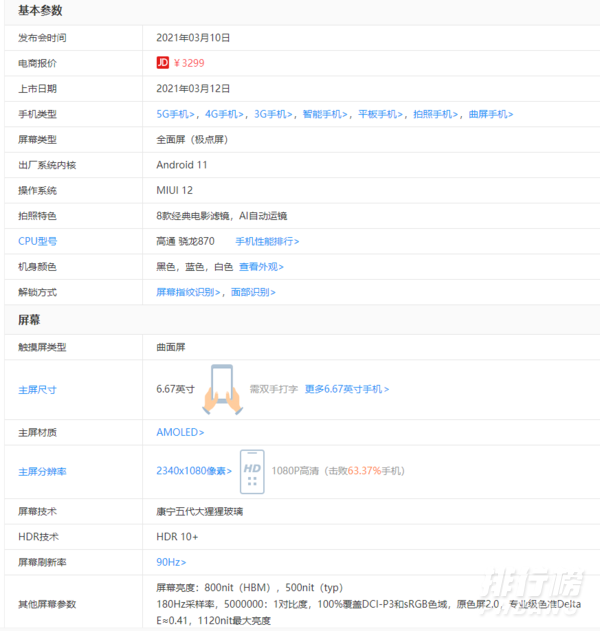The height and width of the screenshot is (631, 600).
Task: Open the 5G手机 category link
Action: (x=175, y=114)
